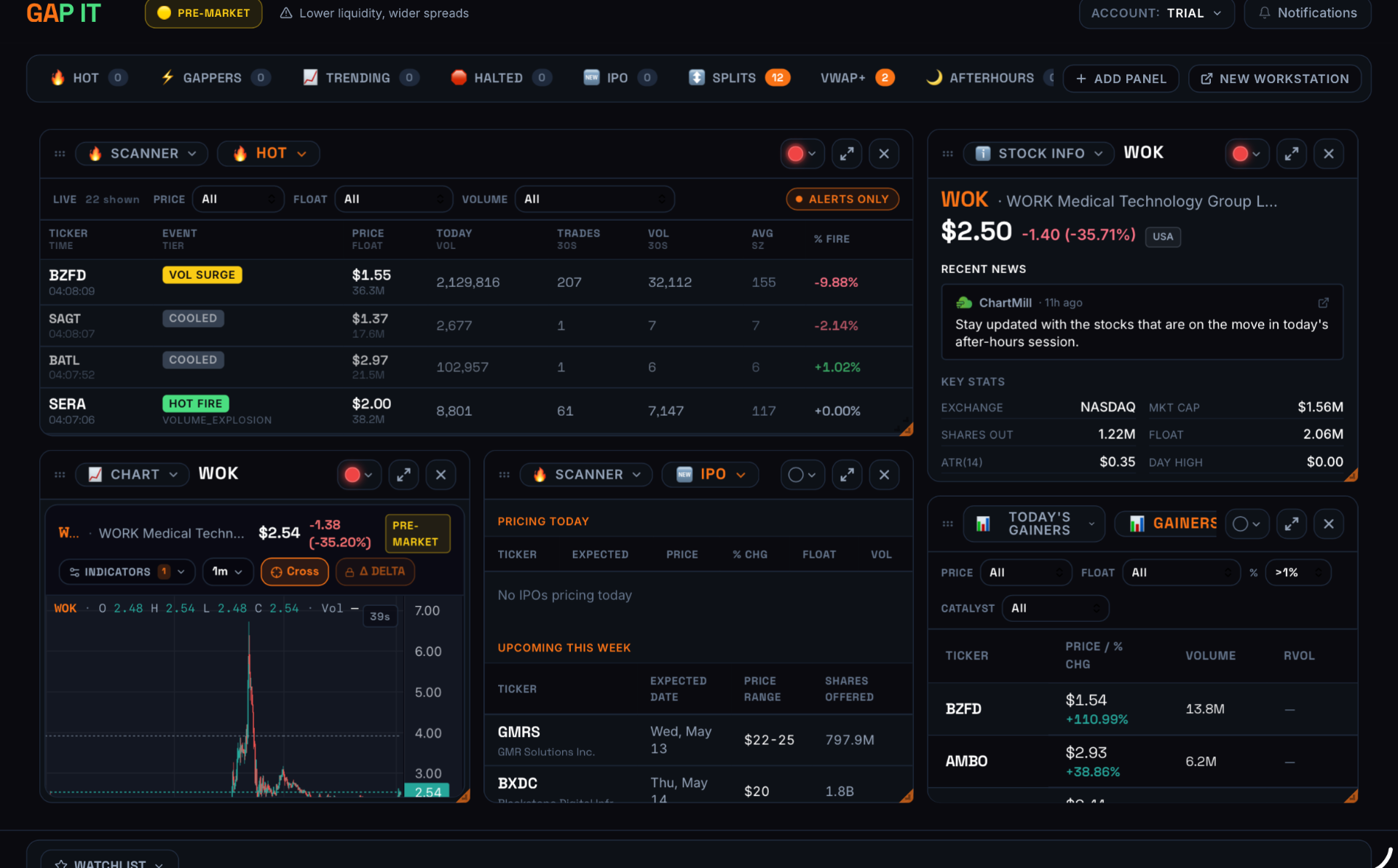Toggle the Cross crosshair button
This screenshot has height=868, width=1398.
295,572
